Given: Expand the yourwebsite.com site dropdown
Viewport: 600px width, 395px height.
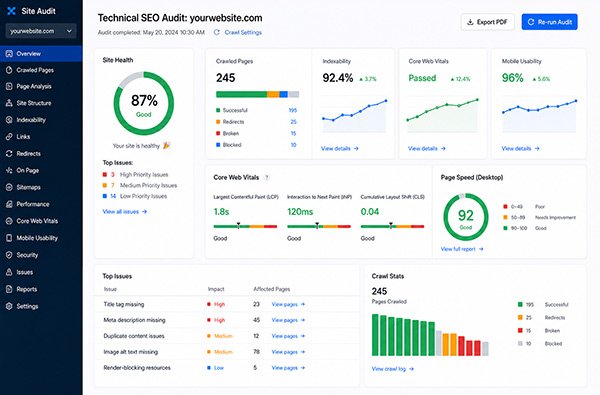Looking at the screenshot, I should [x=41, y=31].
